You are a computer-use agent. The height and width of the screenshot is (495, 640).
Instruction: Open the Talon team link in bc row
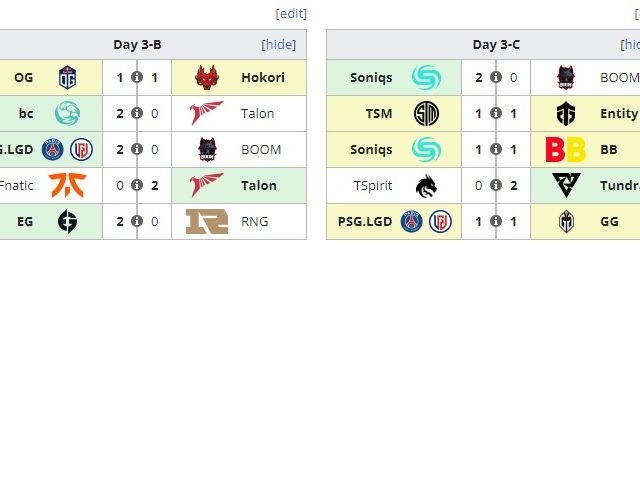click(257, 113)
